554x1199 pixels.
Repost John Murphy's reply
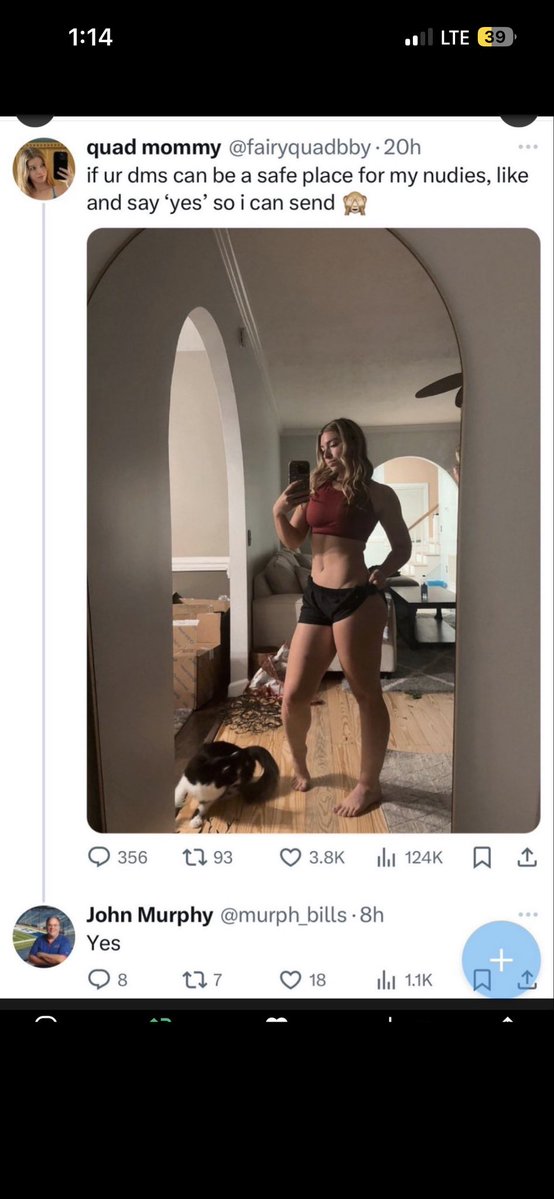[x=203, y=980]
